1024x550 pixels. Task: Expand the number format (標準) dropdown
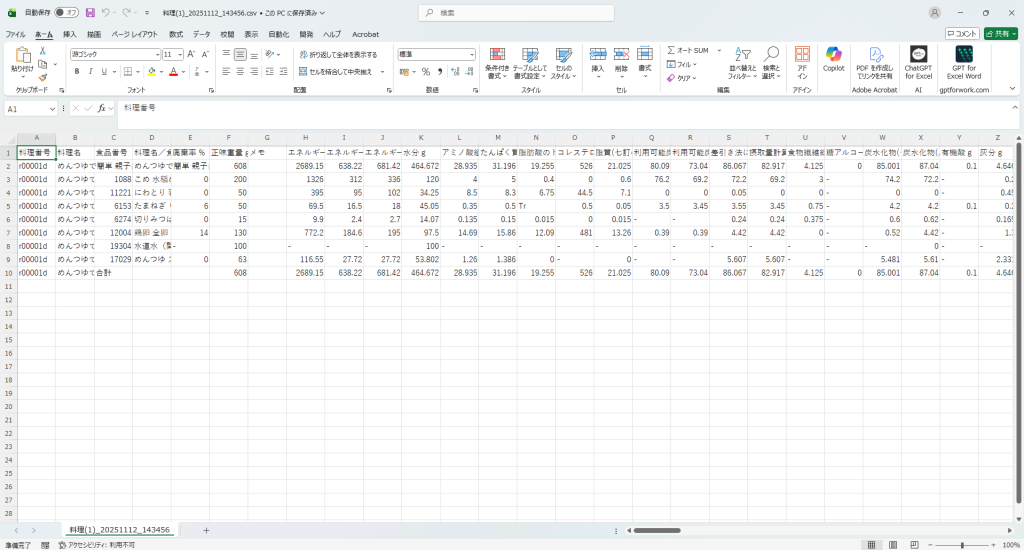click(473, 54)
